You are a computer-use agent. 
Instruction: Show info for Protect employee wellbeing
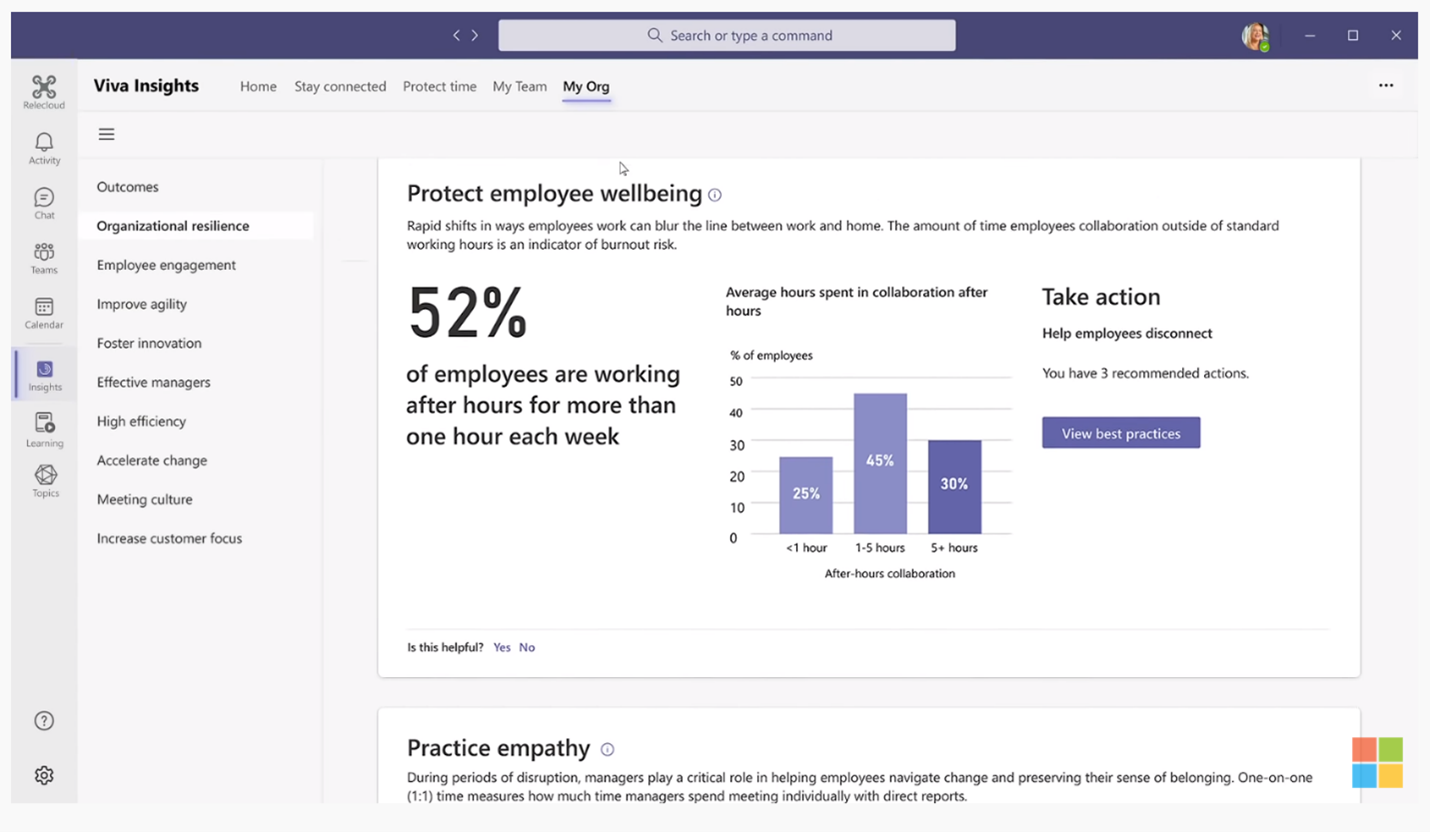tap(715, 195)
